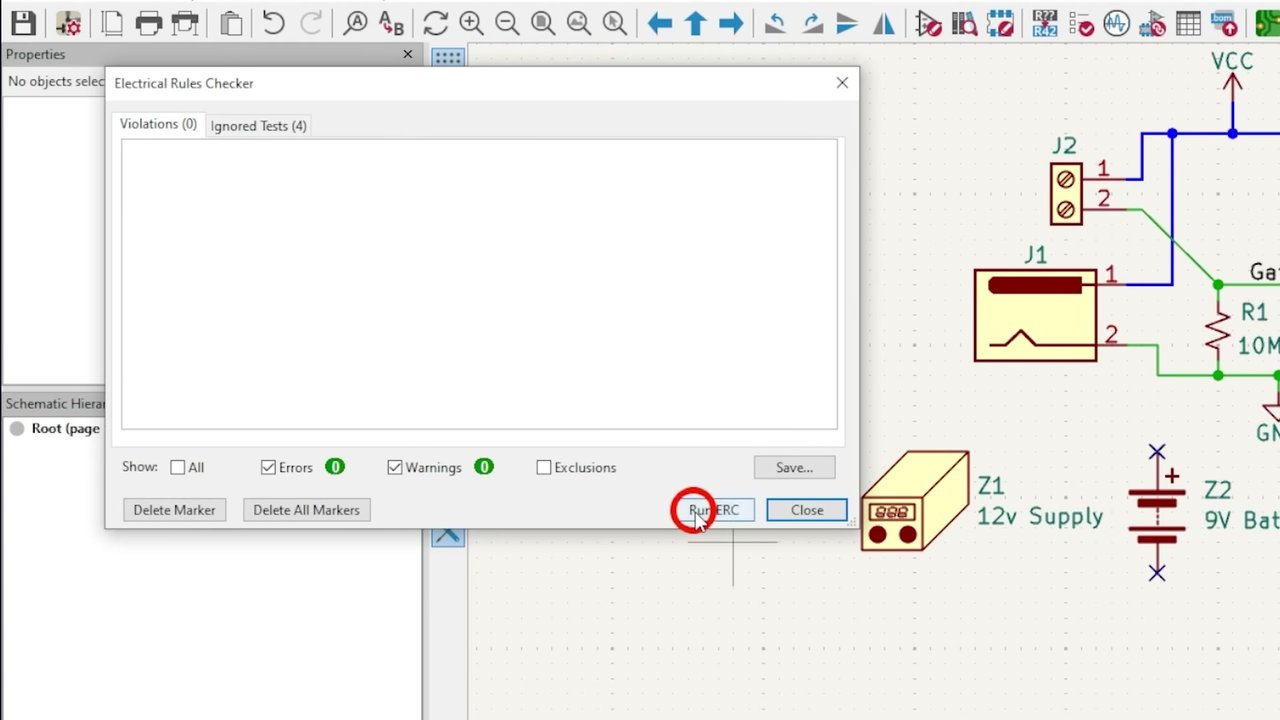Click the Save... button
This screenshot has height=720, width=1280.
pyautogui.click(x=794, y=467)
